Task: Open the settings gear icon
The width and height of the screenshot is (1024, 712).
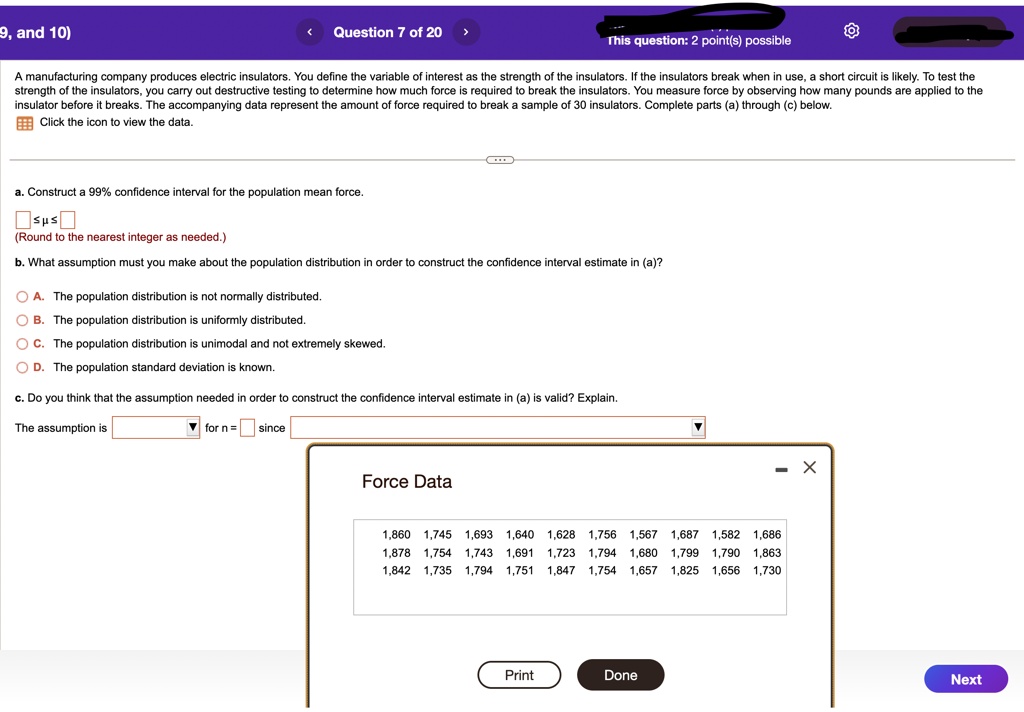Action: pyautogui.click(x=851, y=30)
